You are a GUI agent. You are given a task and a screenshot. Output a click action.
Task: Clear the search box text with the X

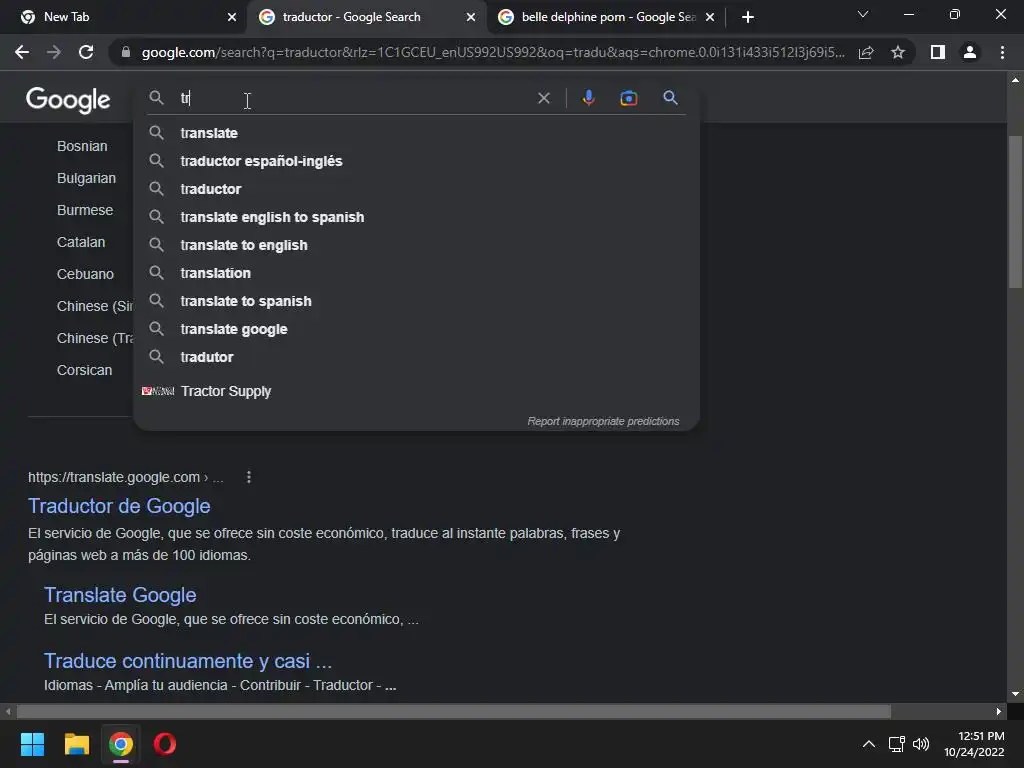click(543, 98)
